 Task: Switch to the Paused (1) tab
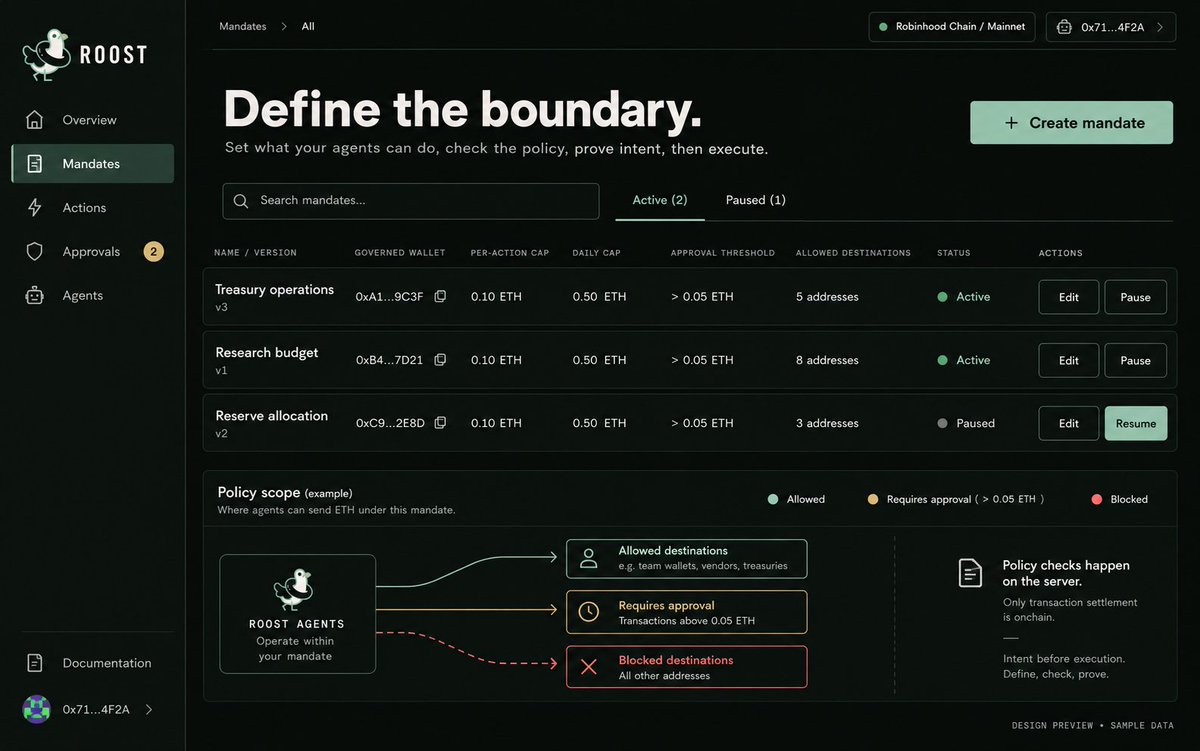[x=755, y=200]
